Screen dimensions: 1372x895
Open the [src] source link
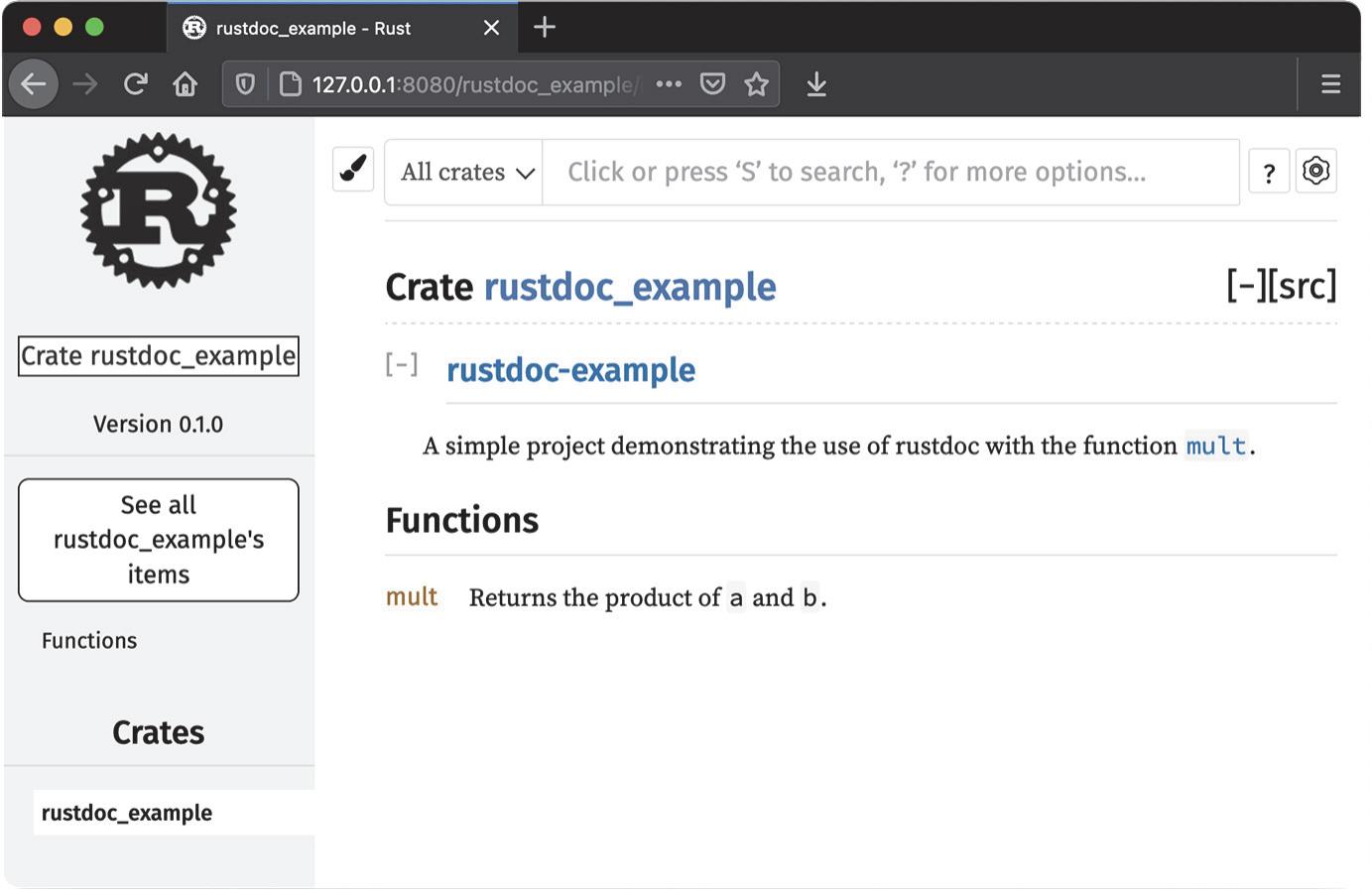[1303, 286]
